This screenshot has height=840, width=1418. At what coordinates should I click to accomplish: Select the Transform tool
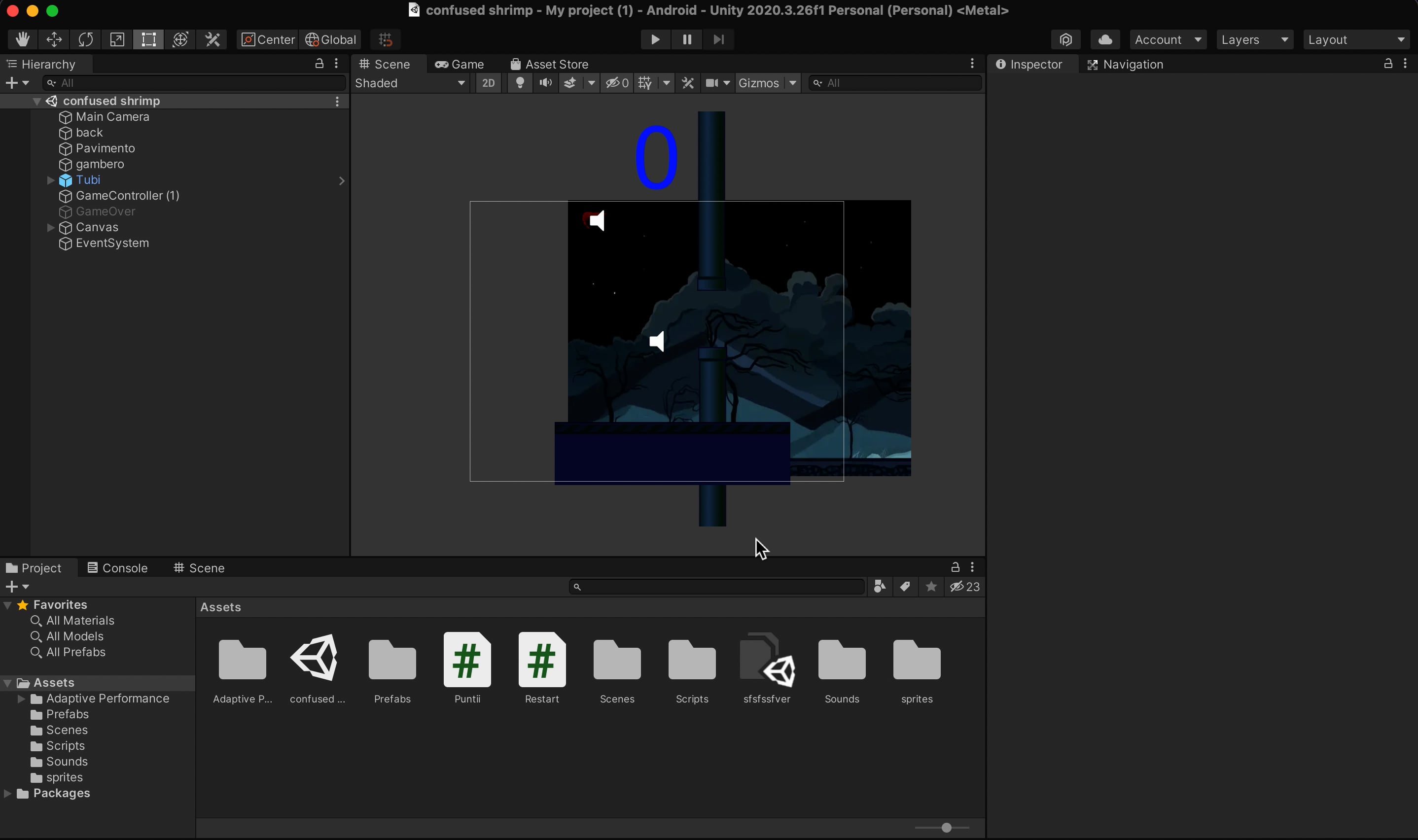tap(180, 39)
